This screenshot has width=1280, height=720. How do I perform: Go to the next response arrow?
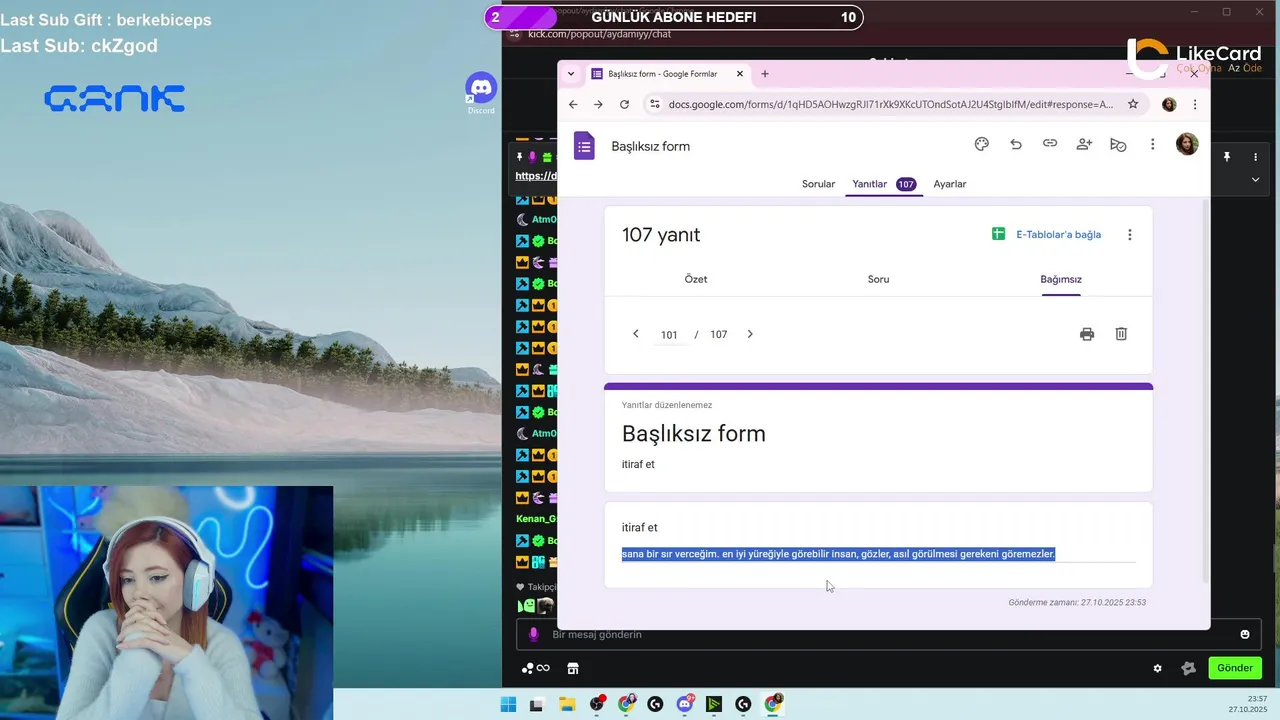pyautogui.click(x=750, y=334)
